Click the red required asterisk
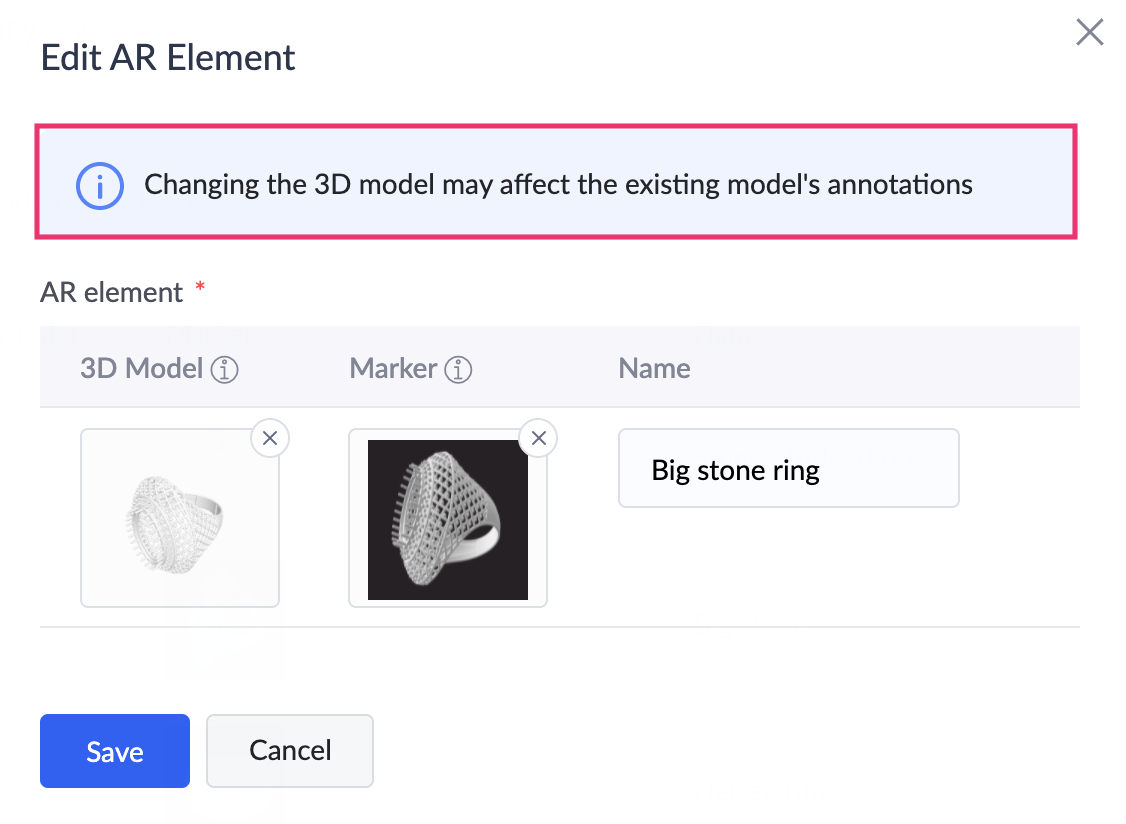 click(200, 287)
